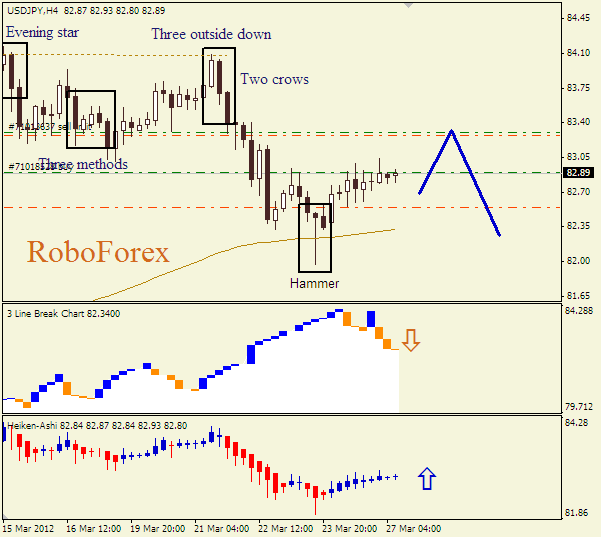This screenshot has height=537, width=601.
Task: Select the rectangle around the Hammer candle
Action: (315, 238)
